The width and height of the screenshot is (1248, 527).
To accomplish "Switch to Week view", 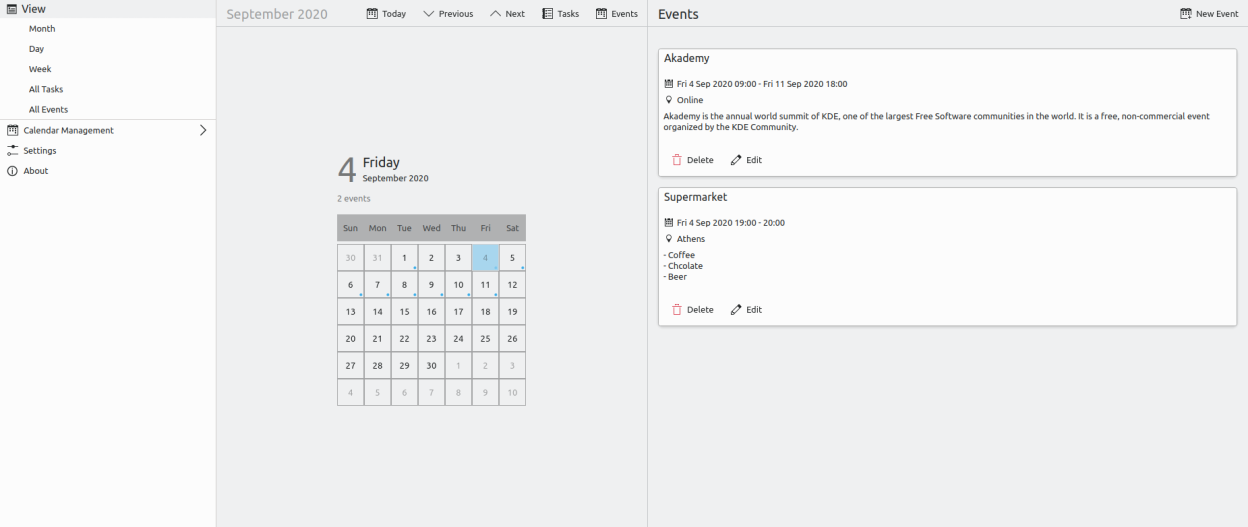I will click(x=40, y=69).
